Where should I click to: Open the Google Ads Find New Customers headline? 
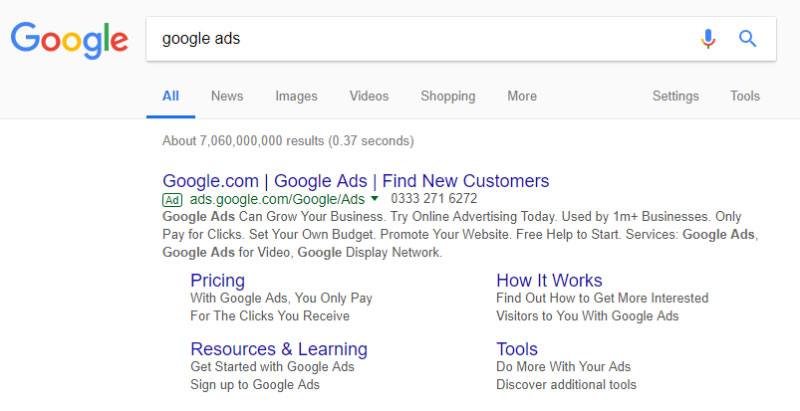[355, 181]
